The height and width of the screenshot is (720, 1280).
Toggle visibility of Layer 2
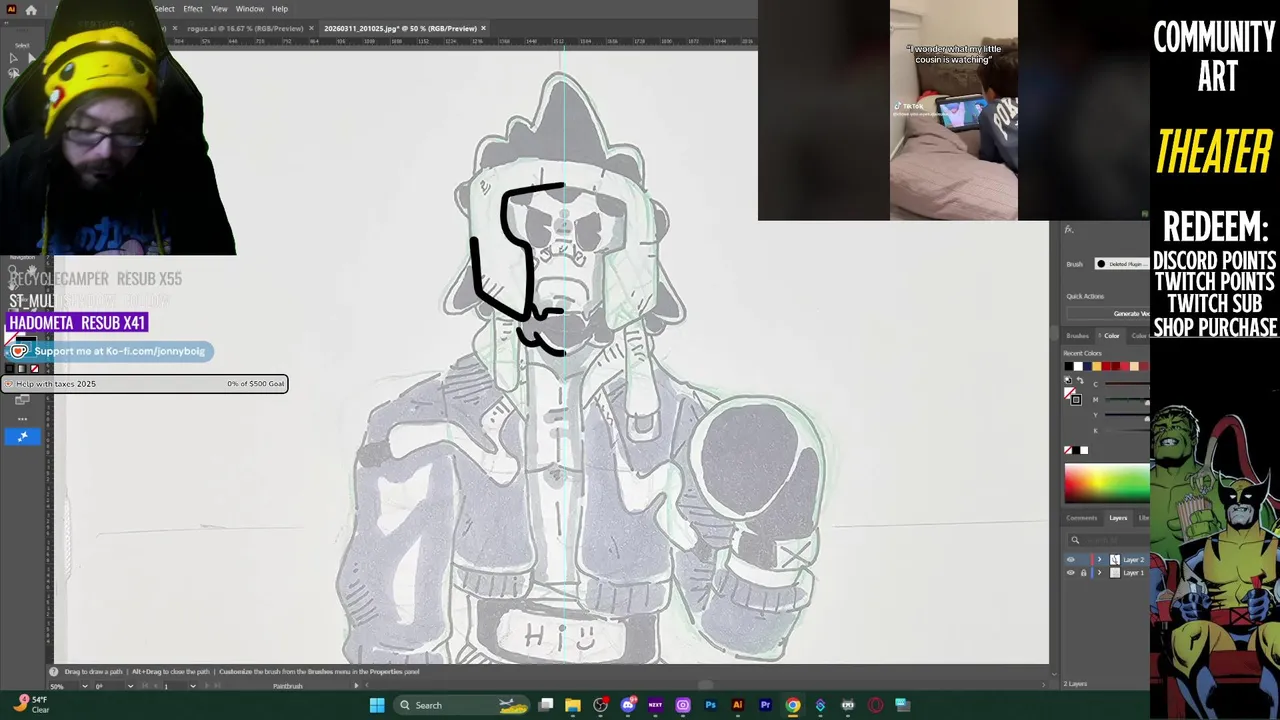point(1071,560)
